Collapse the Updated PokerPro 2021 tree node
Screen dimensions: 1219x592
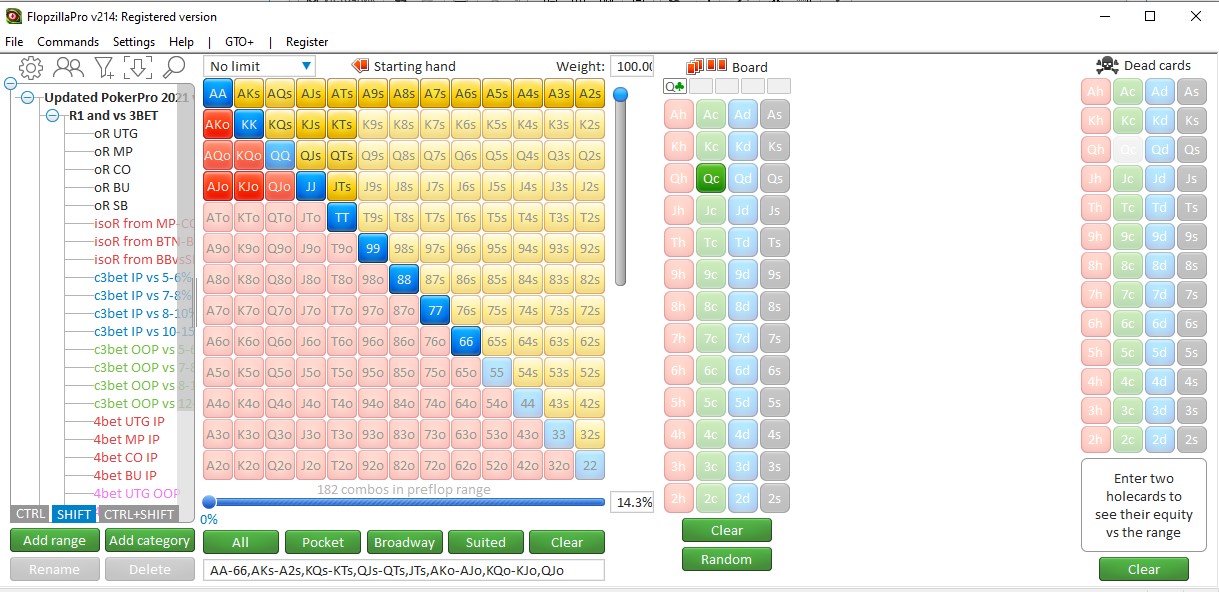point(29,98)
